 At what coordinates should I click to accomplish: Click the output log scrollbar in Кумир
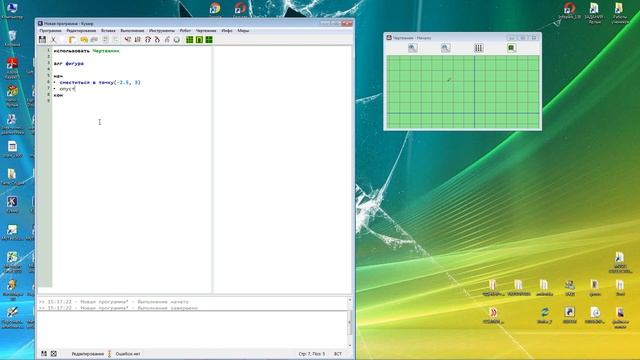(x=349, y=323)
